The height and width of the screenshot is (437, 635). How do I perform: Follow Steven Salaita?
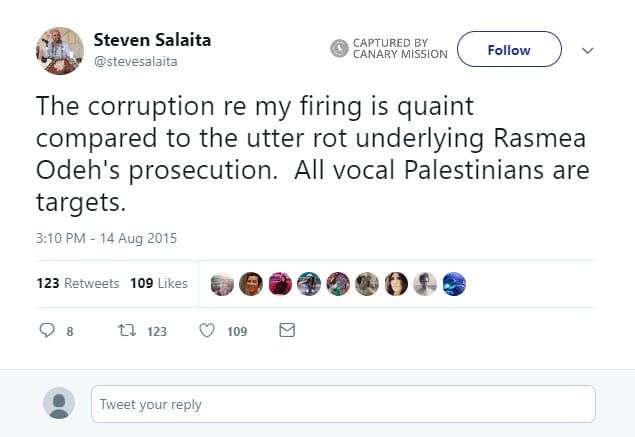coord(508,50)
